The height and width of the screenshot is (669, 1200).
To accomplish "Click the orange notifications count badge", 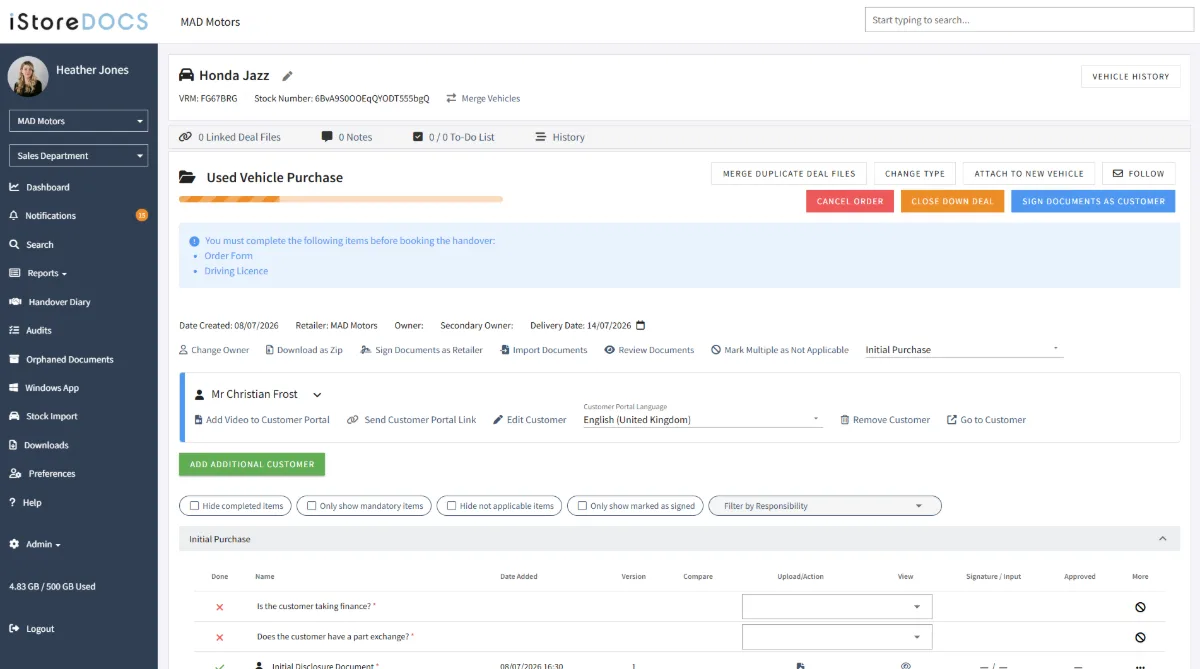I will tap(141, 215).
